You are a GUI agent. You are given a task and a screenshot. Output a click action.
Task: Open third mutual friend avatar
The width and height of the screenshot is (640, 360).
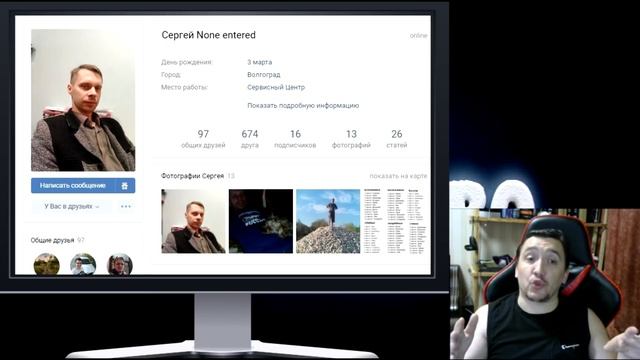click(x=120, y=264)
